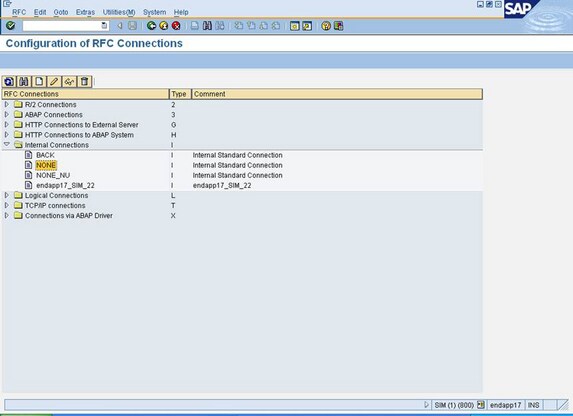
Task: Click the SIM (1) (800) status field
Action: (x=454, y=405)
